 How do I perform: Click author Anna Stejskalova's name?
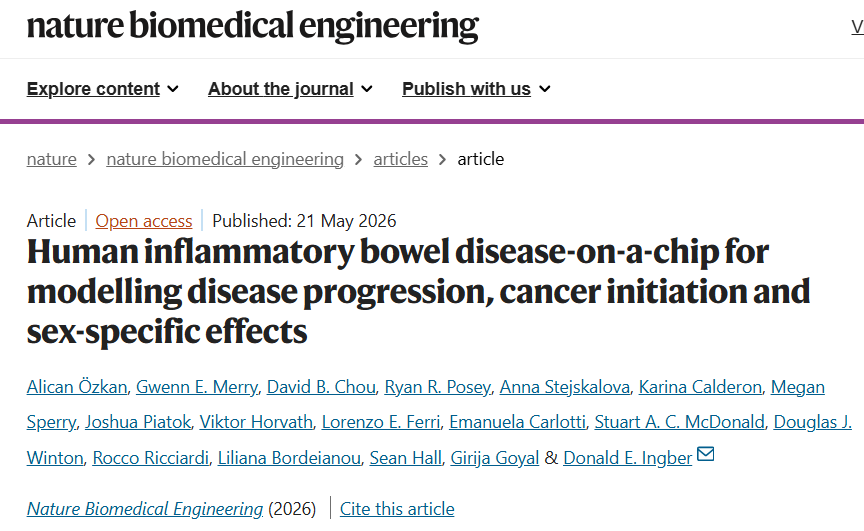point(565,387)
